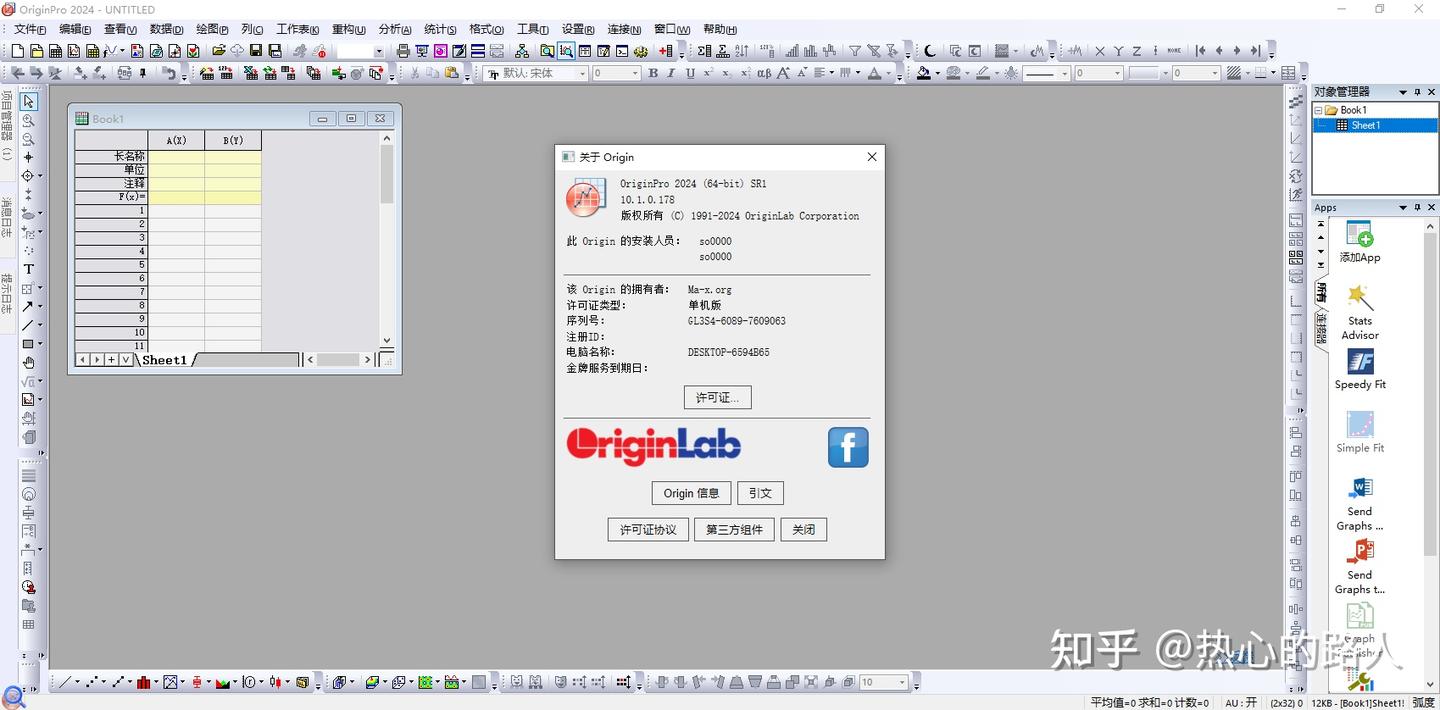Toggle bold text formatting
Screen dimensions: 1440x710
pyautogui.click(x=651, y=73)
